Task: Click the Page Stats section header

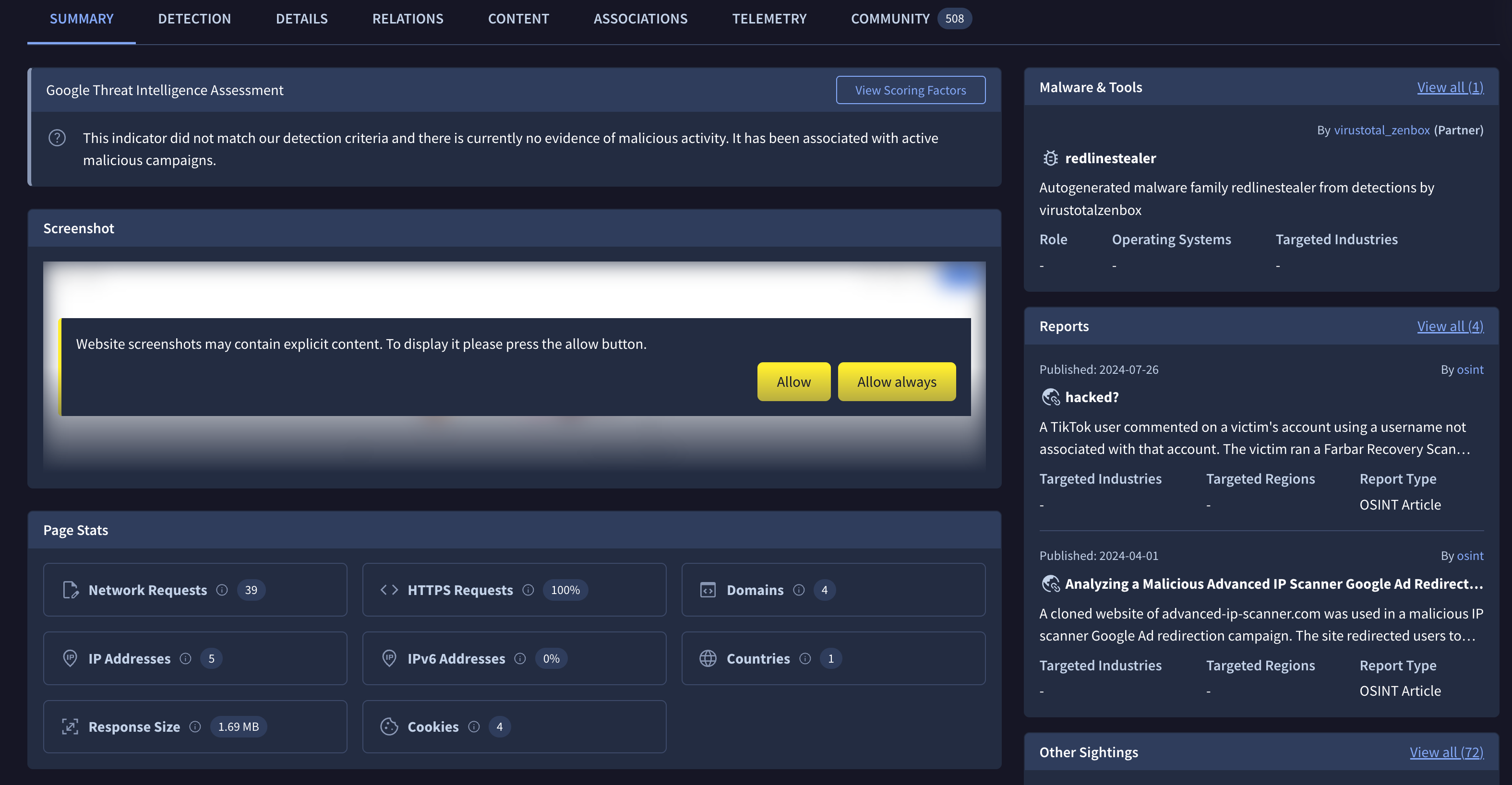Action: point(514,530)
